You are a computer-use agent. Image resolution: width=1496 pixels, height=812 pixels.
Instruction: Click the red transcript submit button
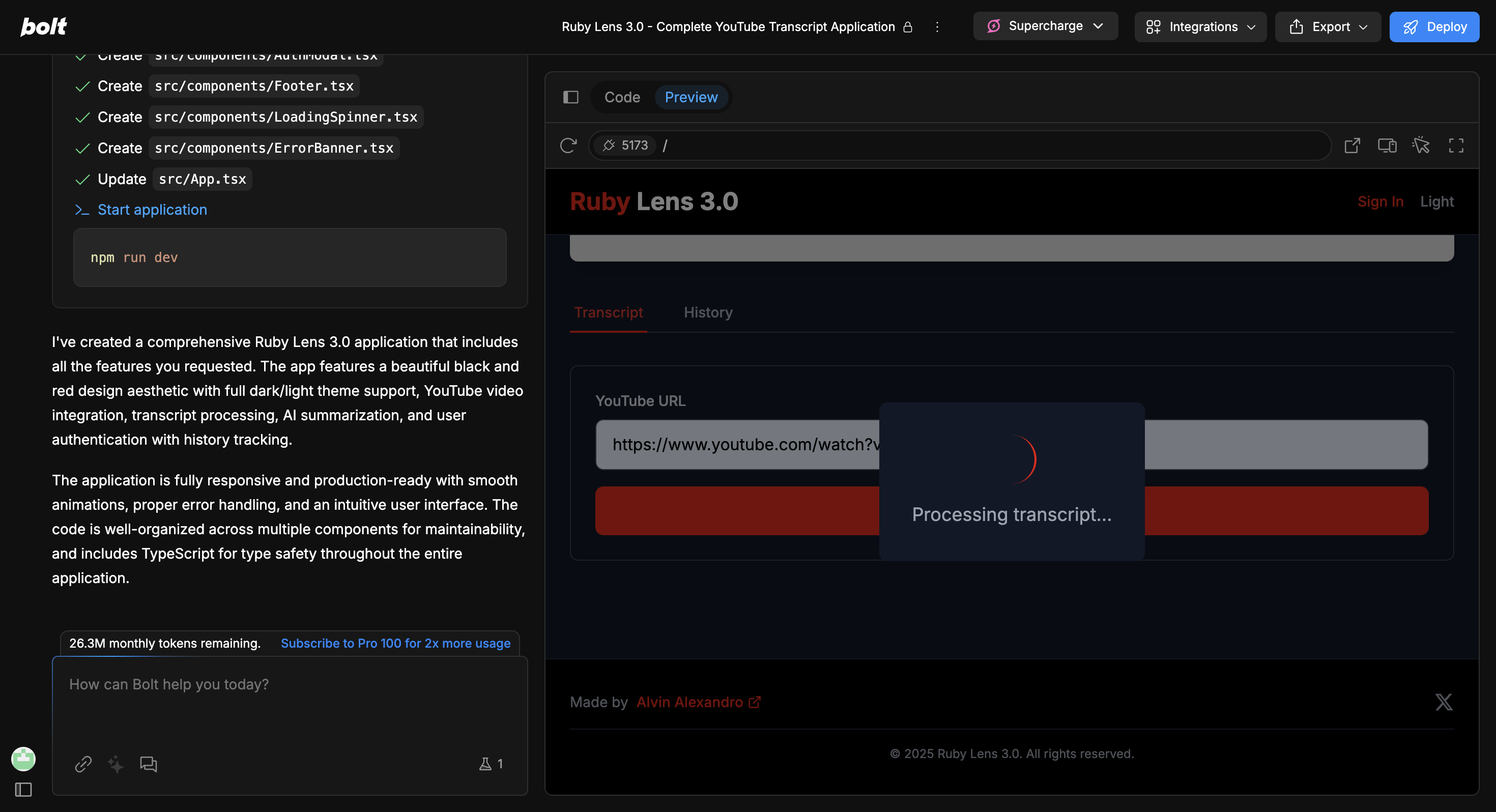737,510
